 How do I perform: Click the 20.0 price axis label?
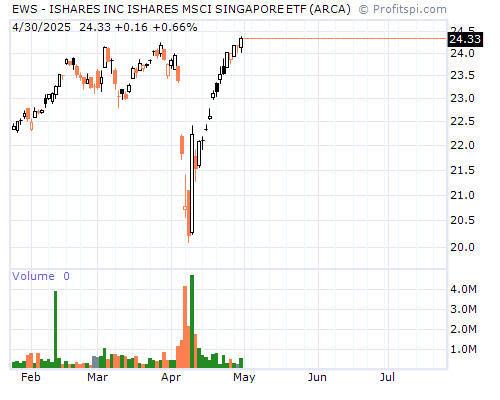462,247
